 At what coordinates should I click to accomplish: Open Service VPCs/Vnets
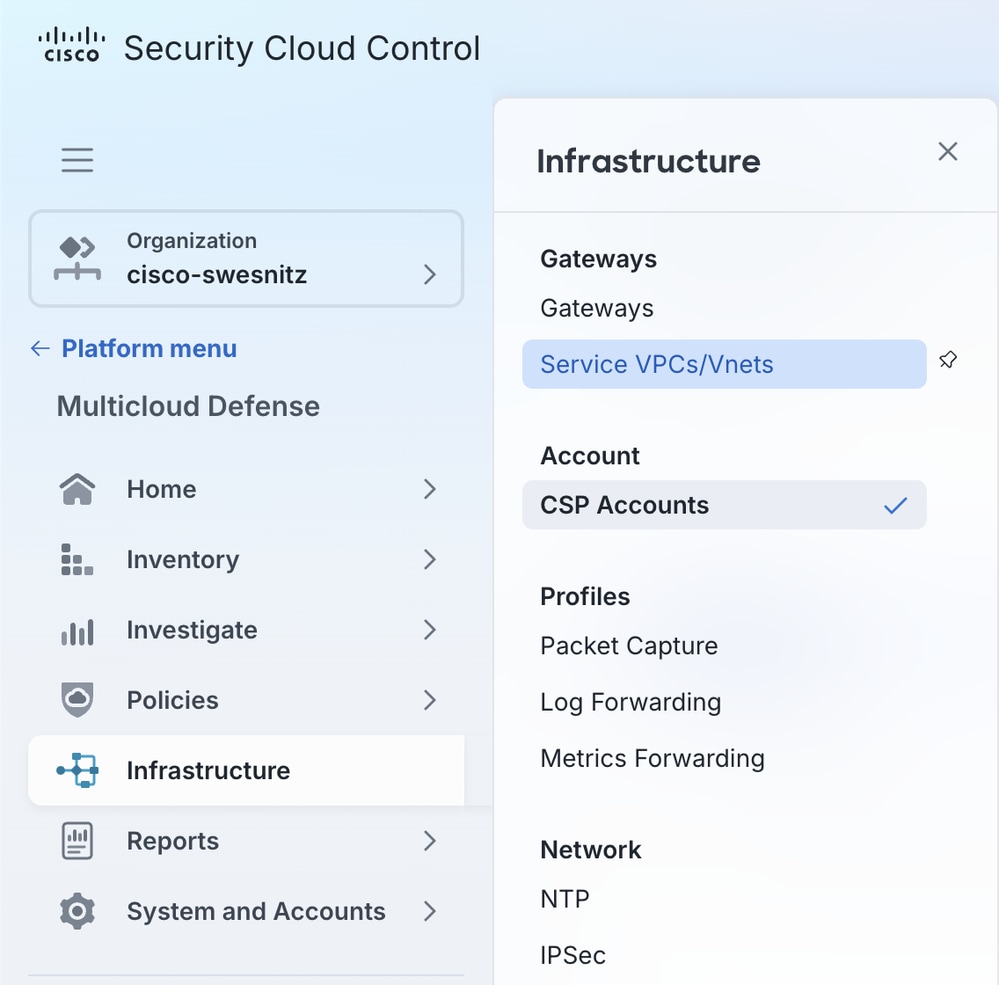click(724, 364)
